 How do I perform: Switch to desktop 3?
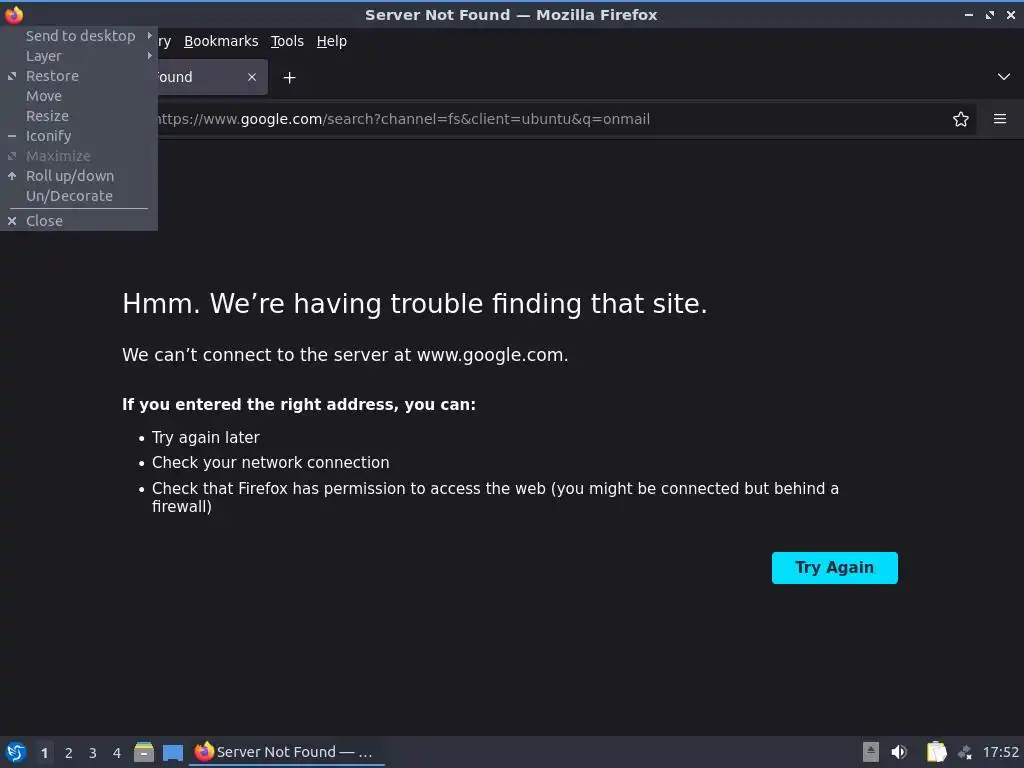[93, 753]
